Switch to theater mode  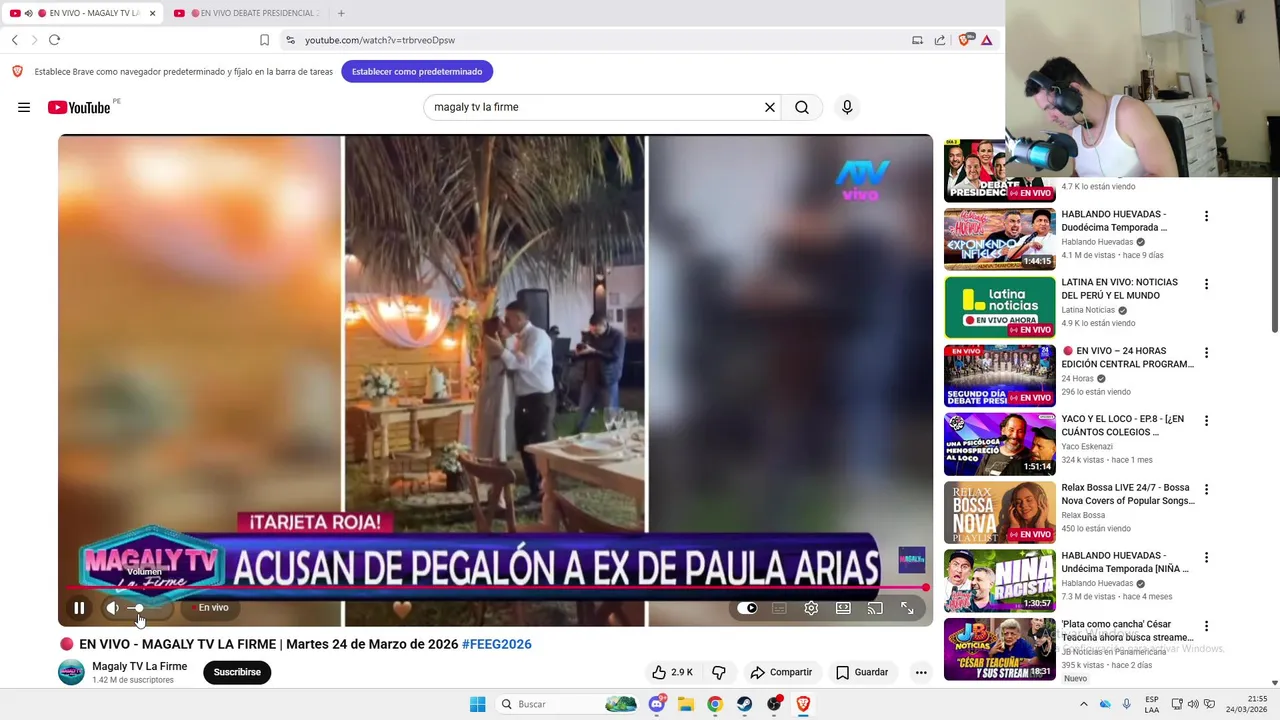843,608
